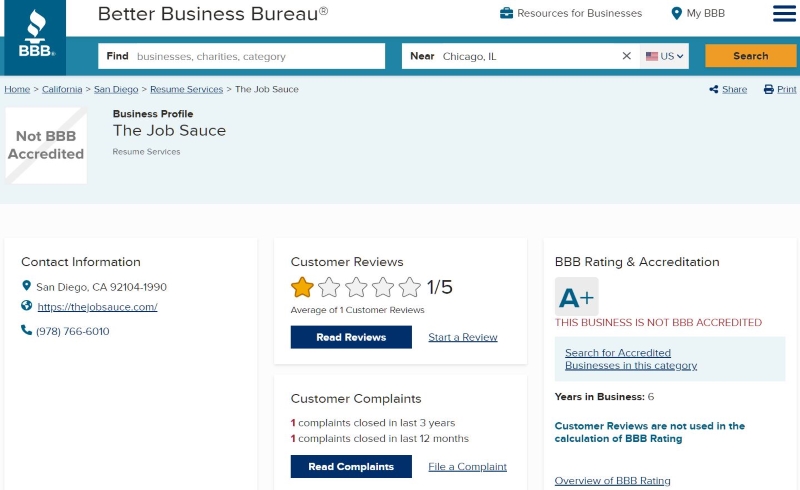Click the Share icon

[x=714, y=89]
